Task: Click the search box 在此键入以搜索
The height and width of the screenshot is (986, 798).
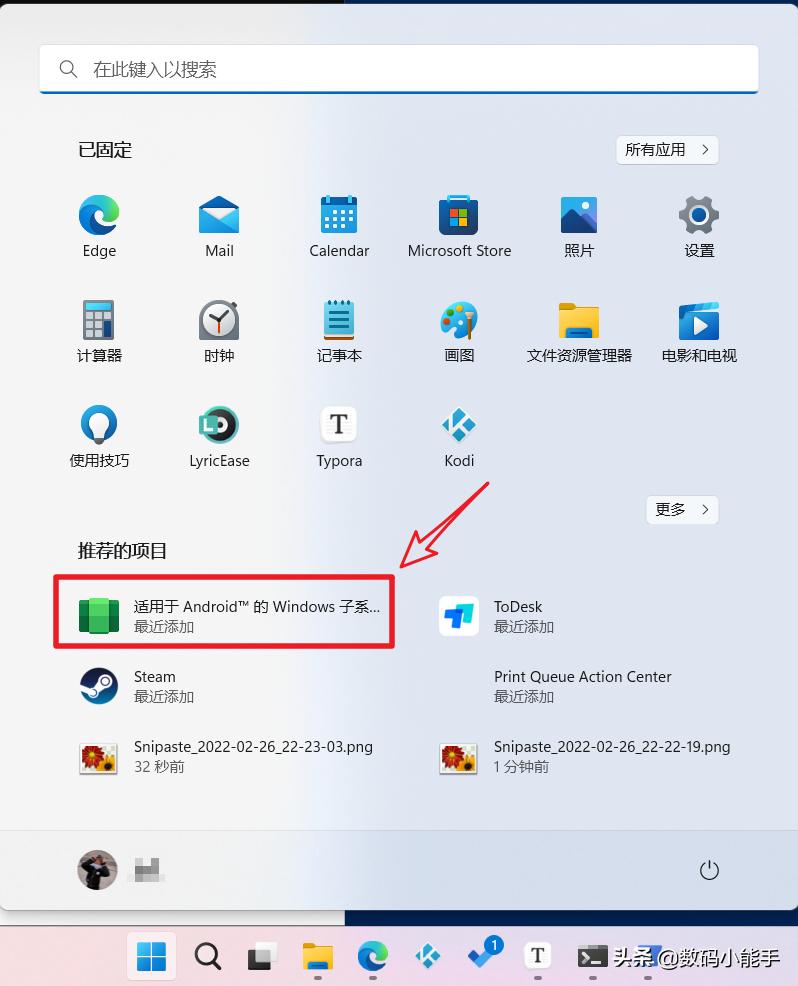Action: click(399, 69)
